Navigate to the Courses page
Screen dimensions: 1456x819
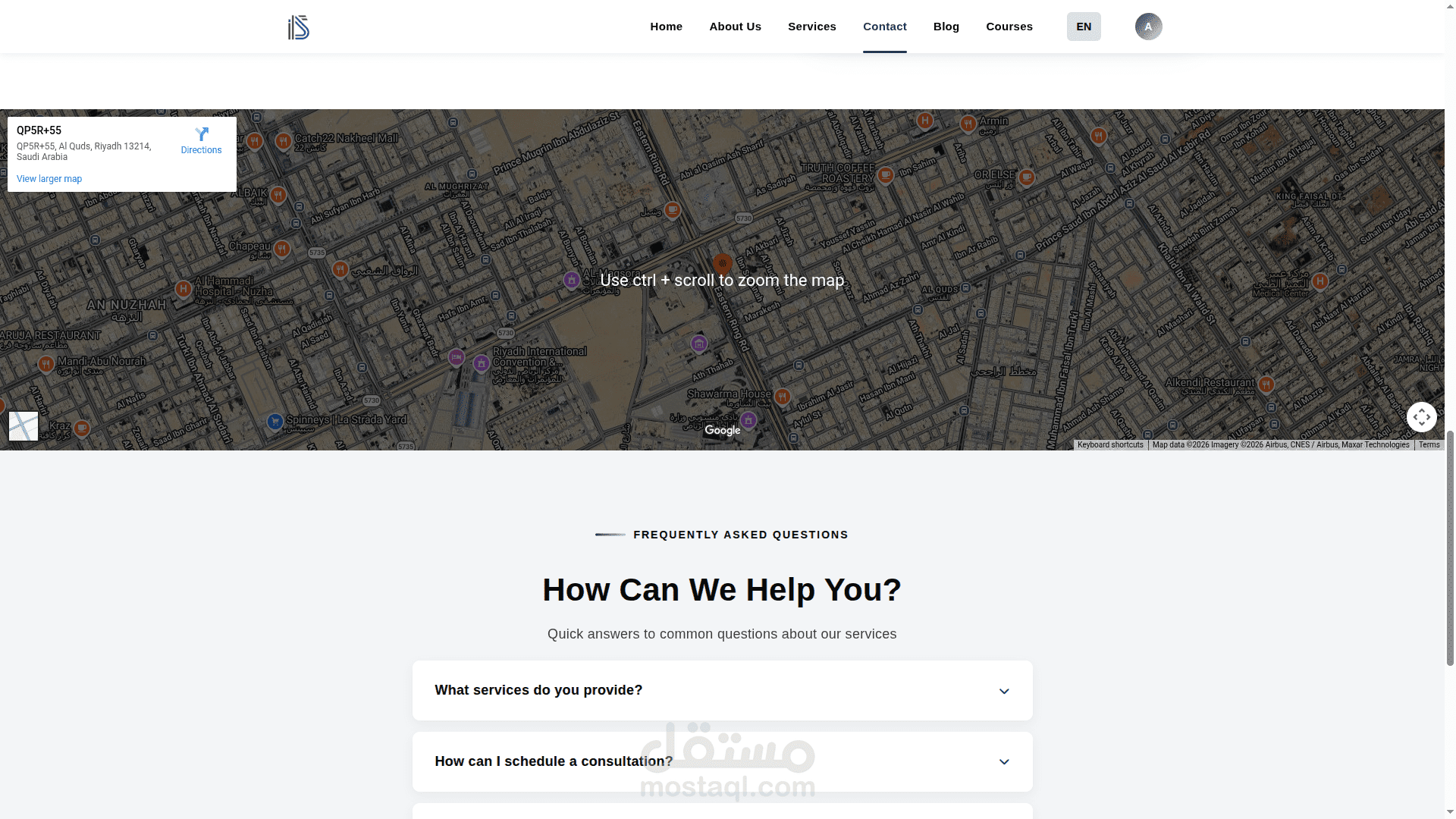point(1009,27)
